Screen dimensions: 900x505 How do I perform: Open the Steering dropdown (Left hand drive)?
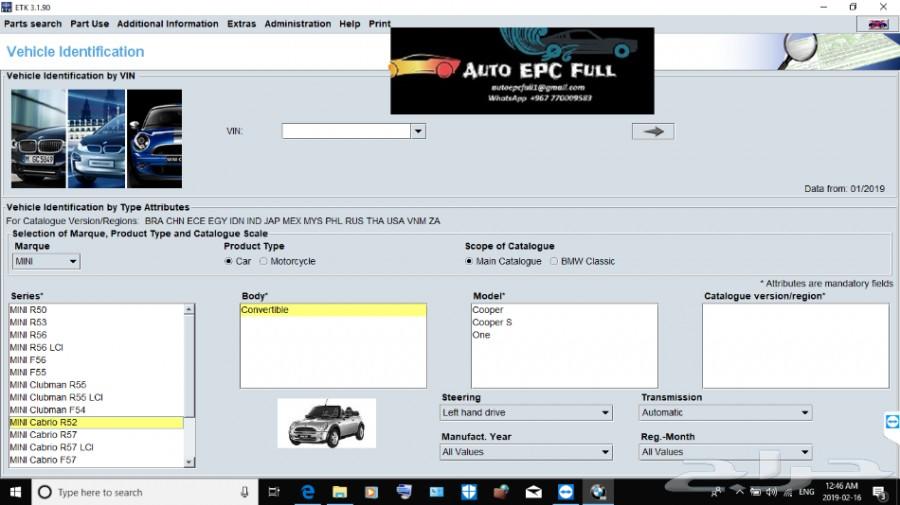(526, 413)
